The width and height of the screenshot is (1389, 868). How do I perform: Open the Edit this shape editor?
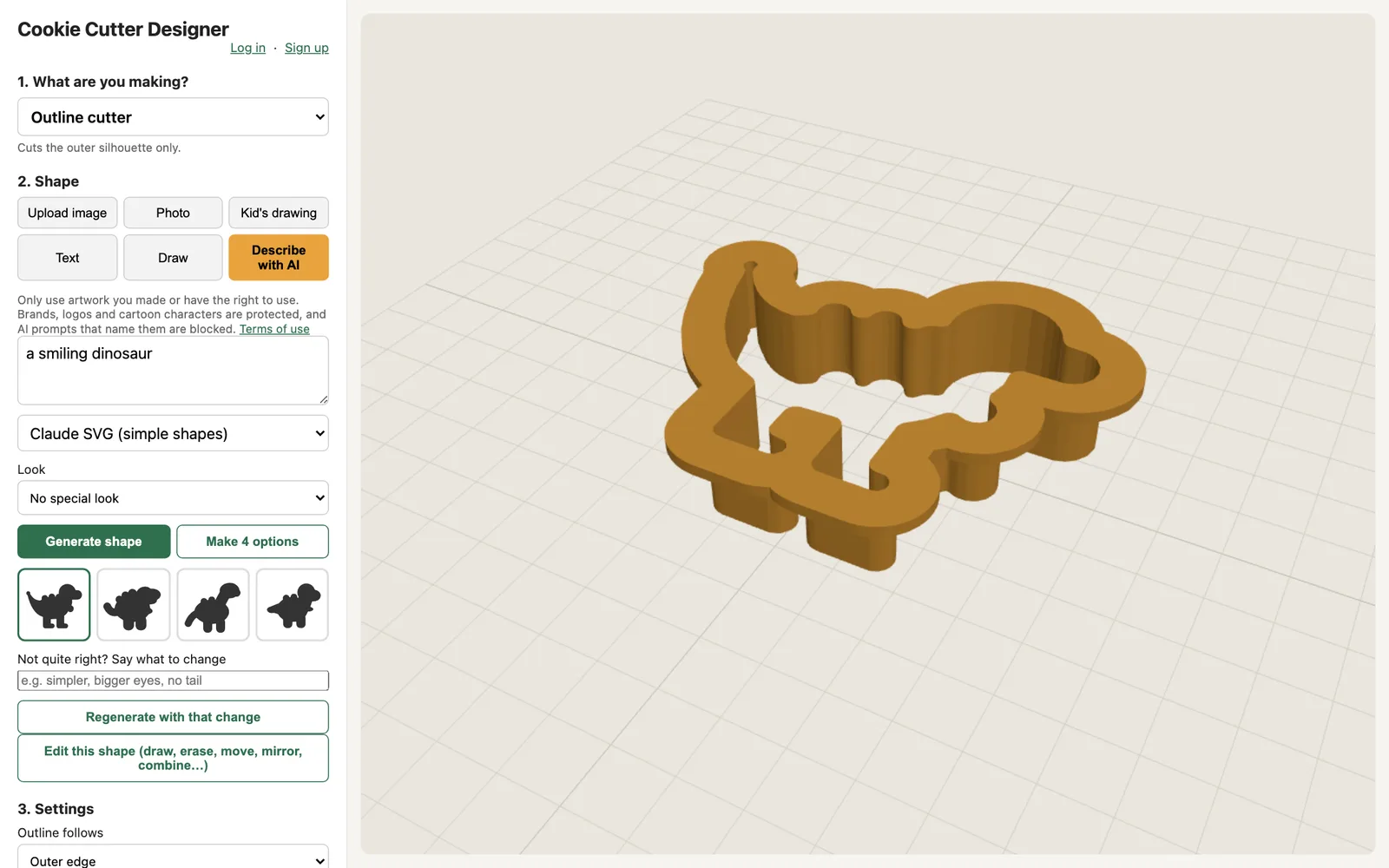(x=173, y=758)
